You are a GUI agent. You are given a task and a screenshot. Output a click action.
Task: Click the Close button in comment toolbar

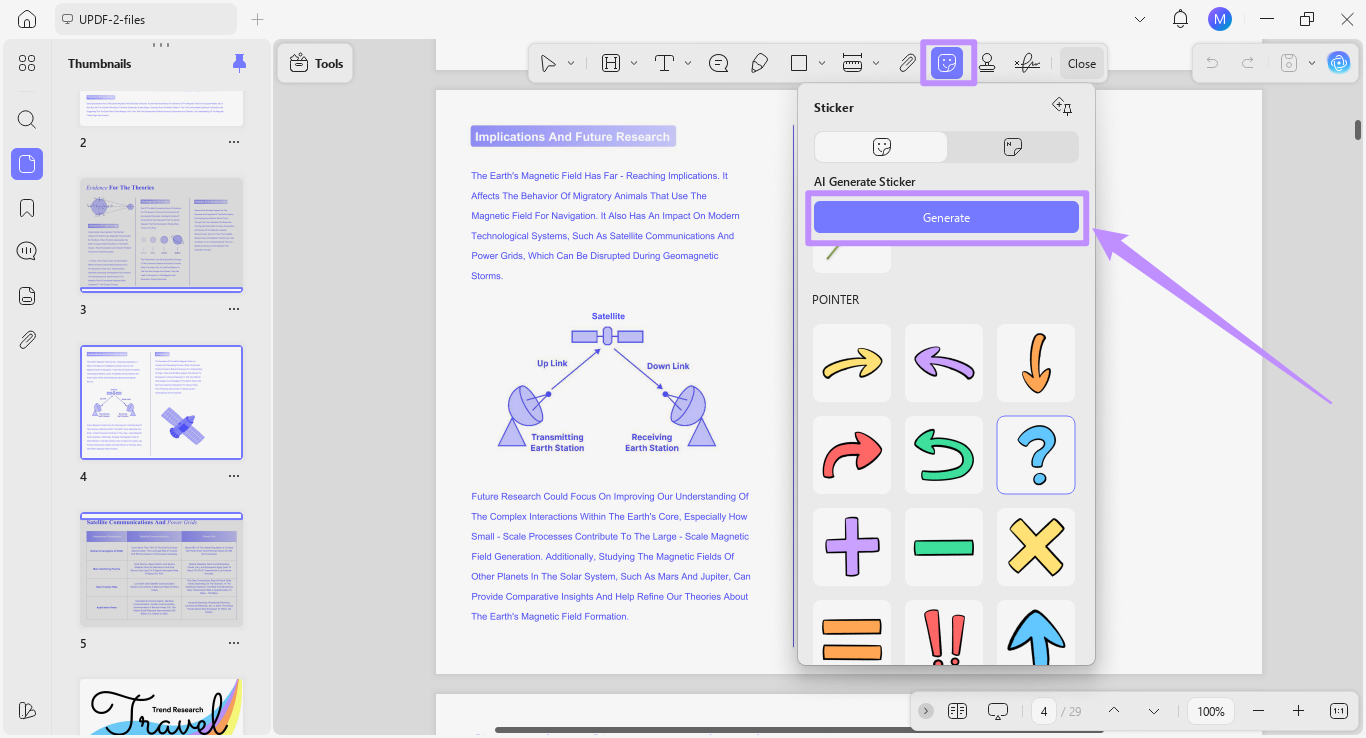click(1082, 63)
